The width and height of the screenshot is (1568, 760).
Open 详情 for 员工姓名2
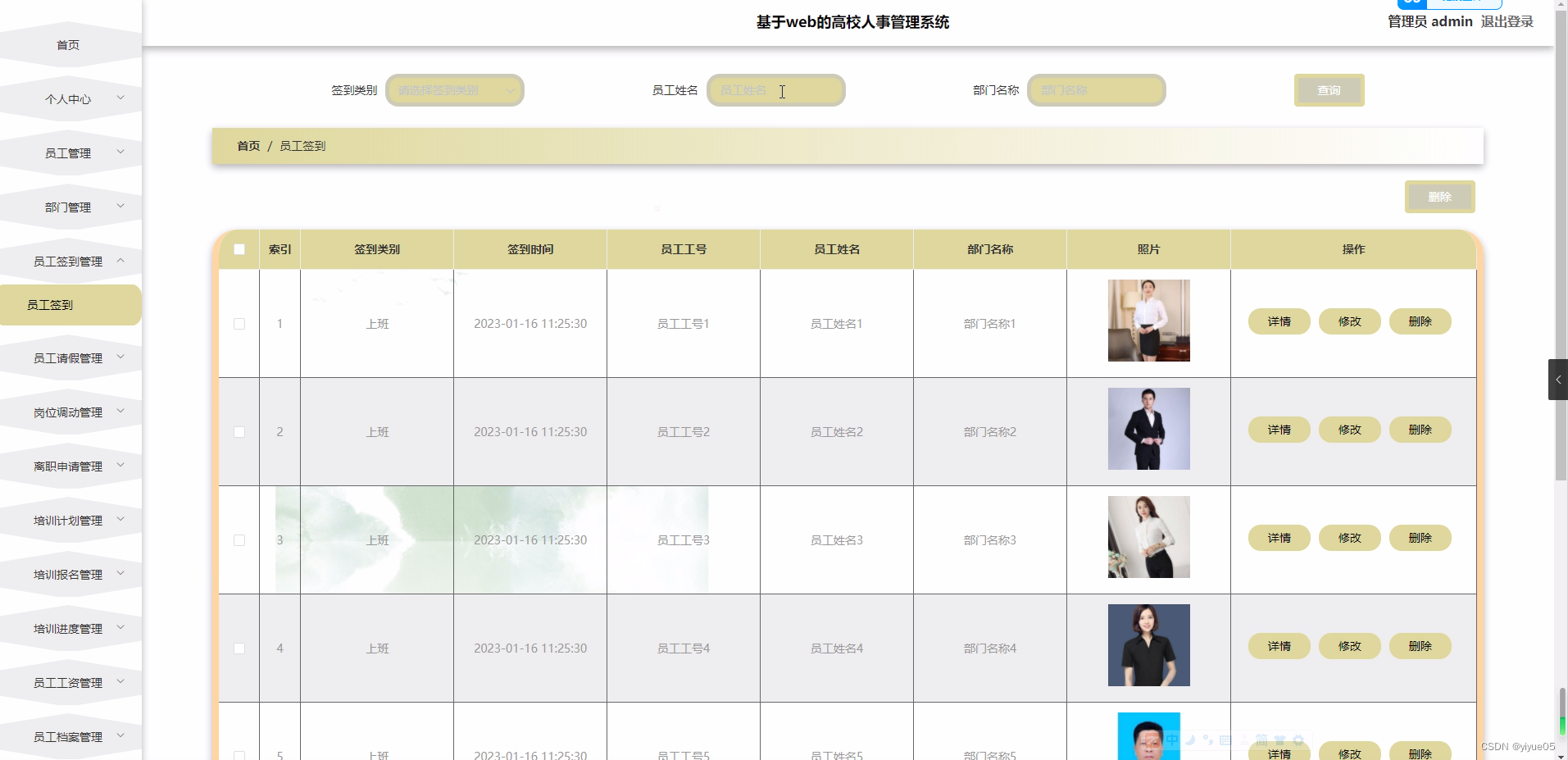(x=1279, y=430)
